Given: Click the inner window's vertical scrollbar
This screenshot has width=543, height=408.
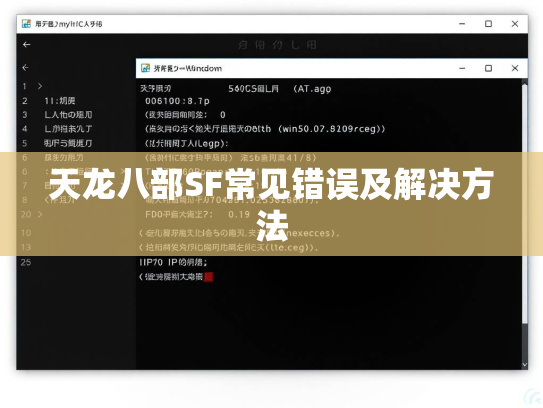Looking at the screenshot, I should click(x=525, y=204).
